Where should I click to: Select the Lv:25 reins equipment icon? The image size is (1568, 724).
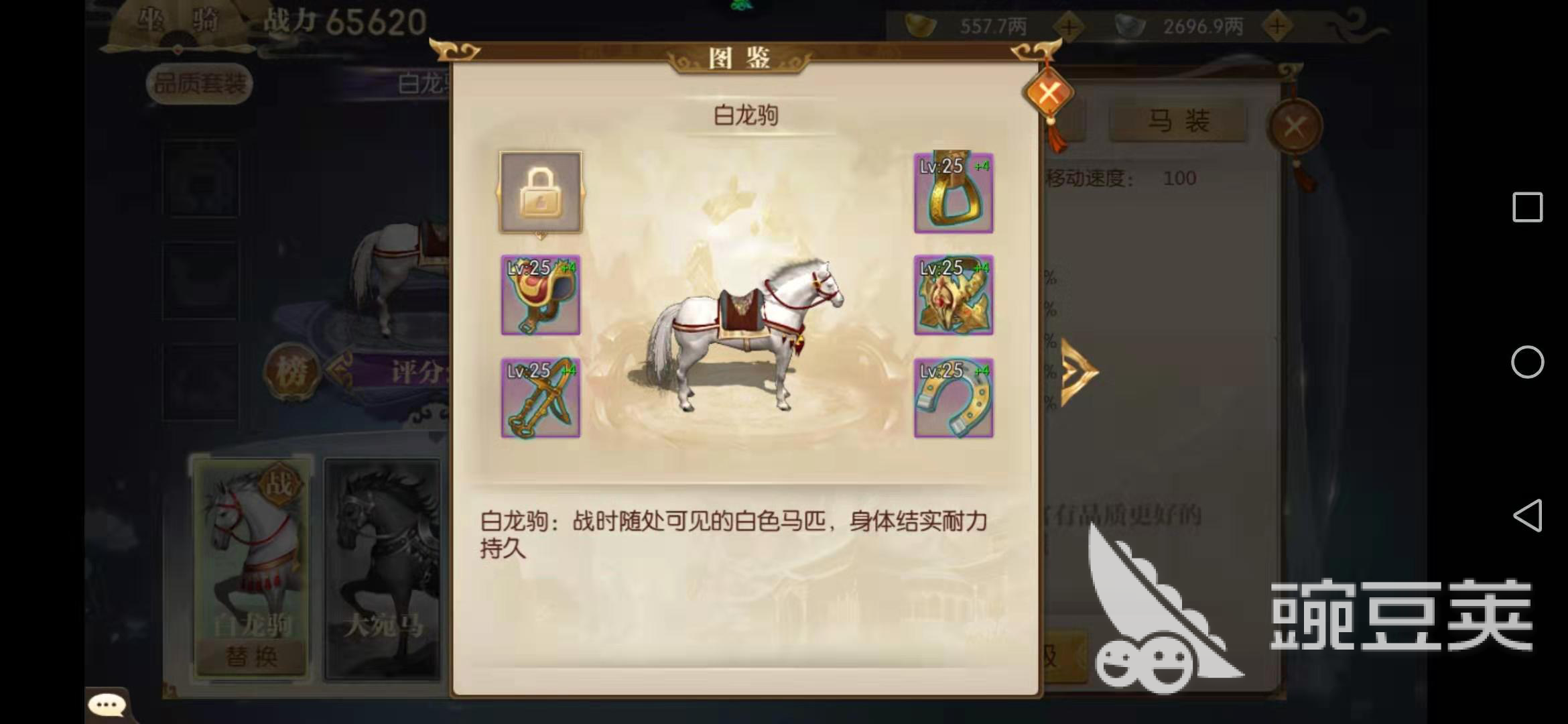(541, 398)
